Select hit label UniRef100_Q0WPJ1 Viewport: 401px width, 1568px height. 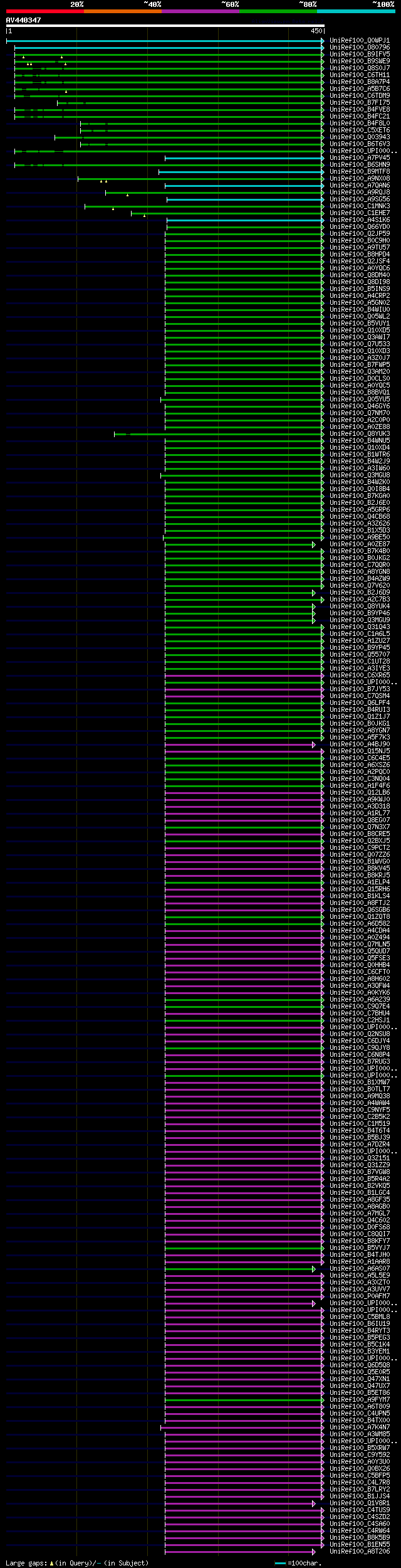coord(360,41)
